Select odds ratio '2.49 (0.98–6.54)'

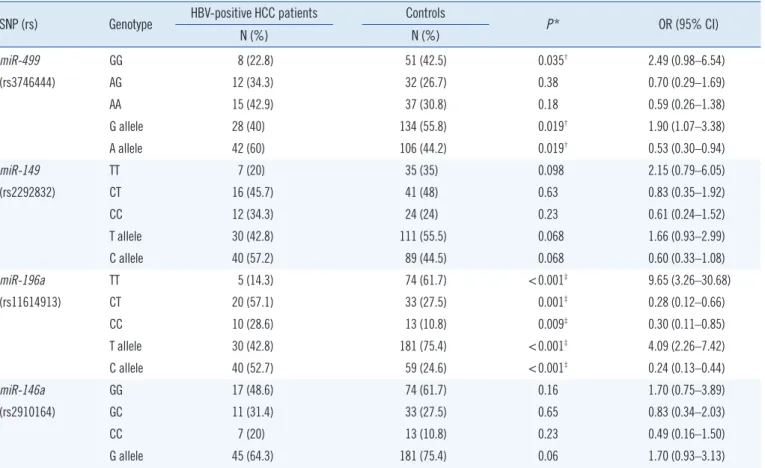(686, 61)
